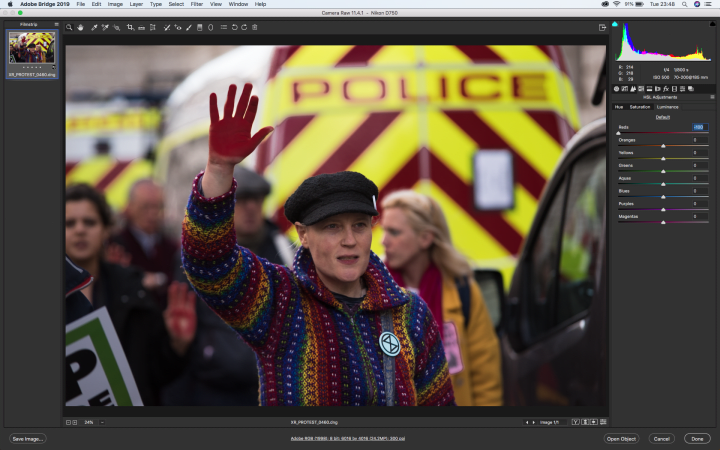Select the Graduated Filter tool
720x450 pixels.
(x=200, y=28)
